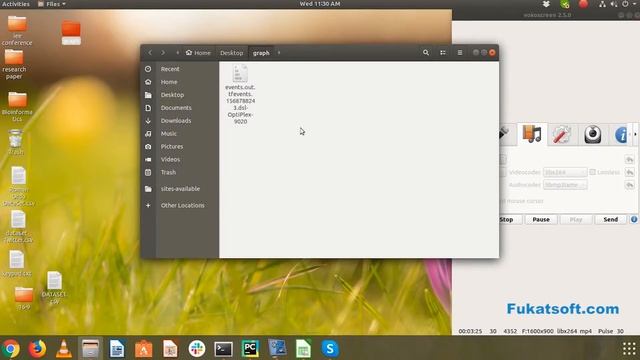640x360 pixels.
Task: Launch Skype from dock
Action: (330, 349)
